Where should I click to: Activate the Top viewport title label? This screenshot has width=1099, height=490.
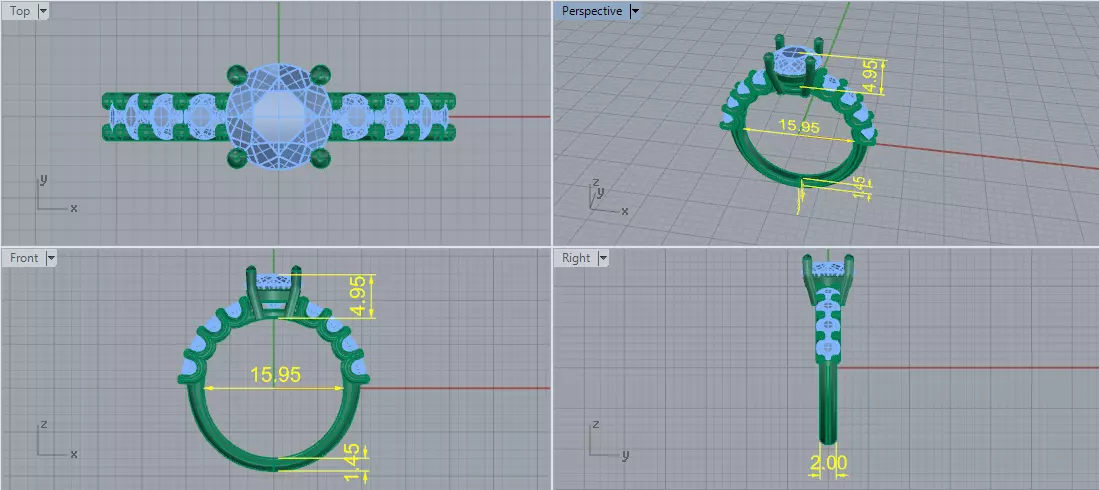pos(20,11)
